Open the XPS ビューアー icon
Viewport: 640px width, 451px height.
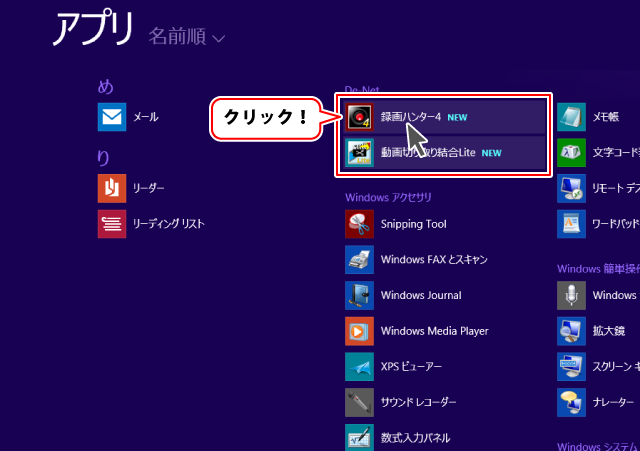point(359,367)
